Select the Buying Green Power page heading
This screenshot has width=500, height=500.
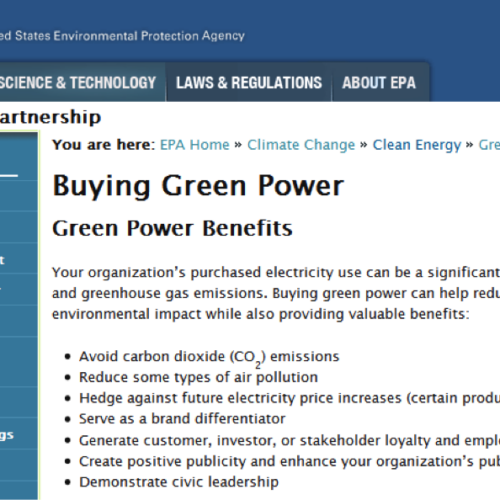click(x=198, y=186)
